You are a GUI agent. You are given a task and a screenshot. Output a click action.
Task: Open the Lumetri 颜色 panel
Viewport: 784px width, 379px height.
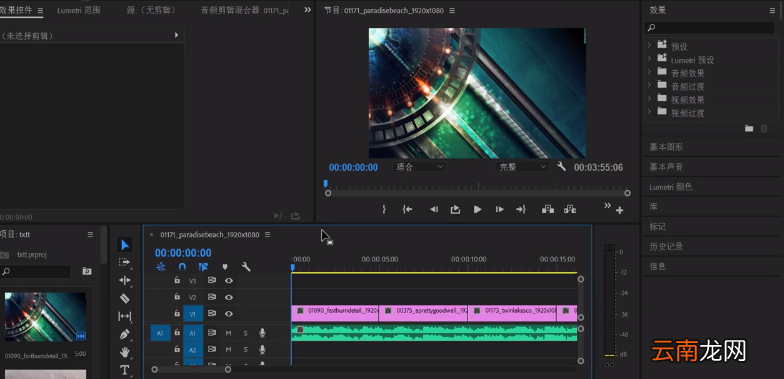[x=670, y=187]
